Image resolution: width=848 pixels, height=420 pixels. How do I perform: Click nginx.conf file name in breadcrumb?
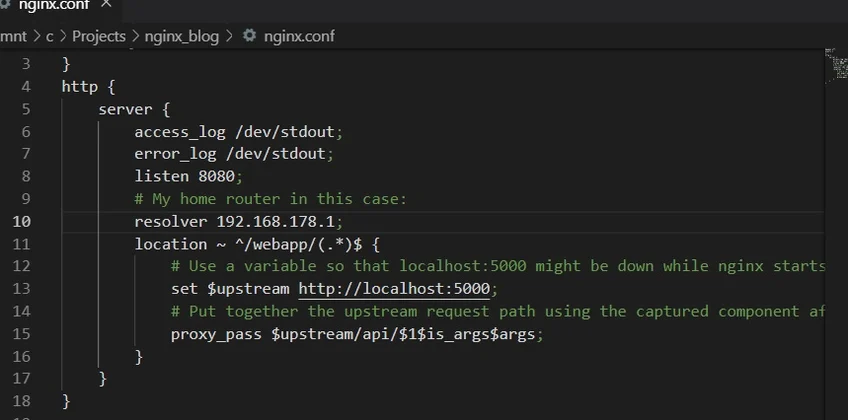click(298, 36)
